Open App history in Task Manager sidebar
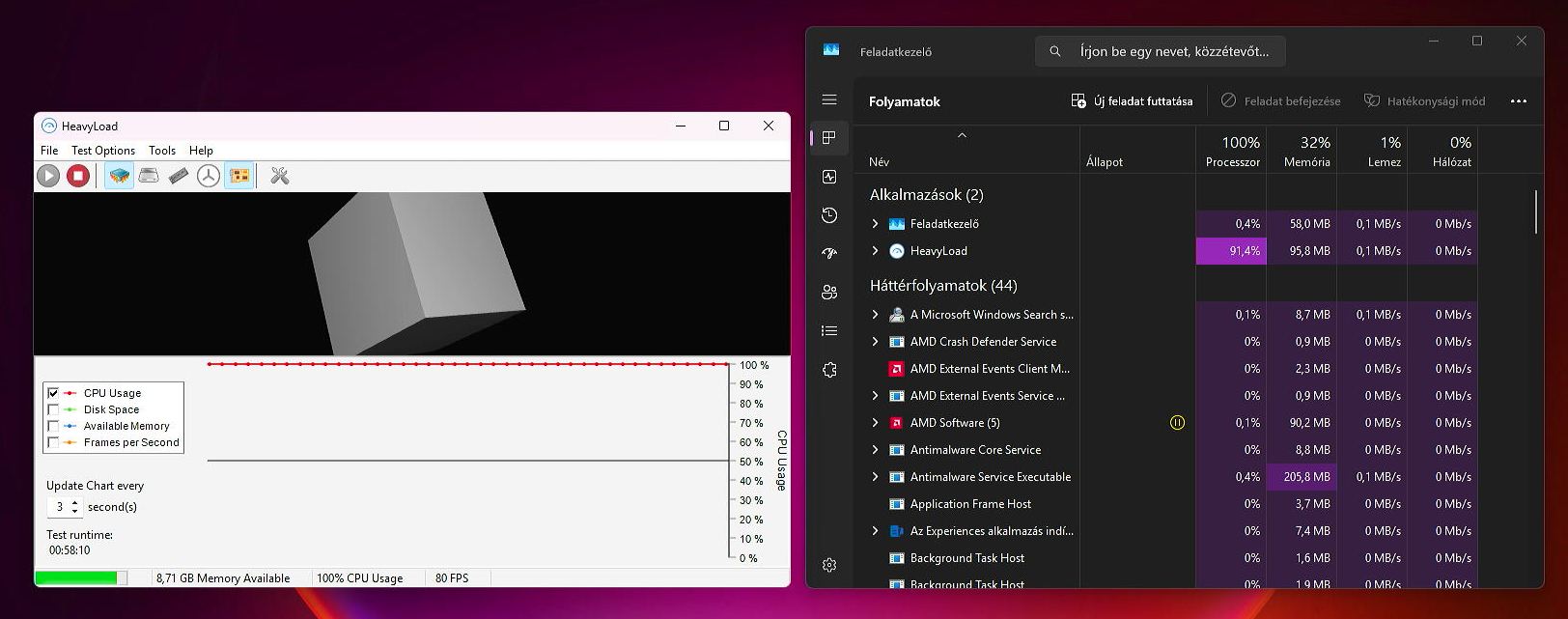Viewport: 1568px width, 619px height. coord(829,215)
